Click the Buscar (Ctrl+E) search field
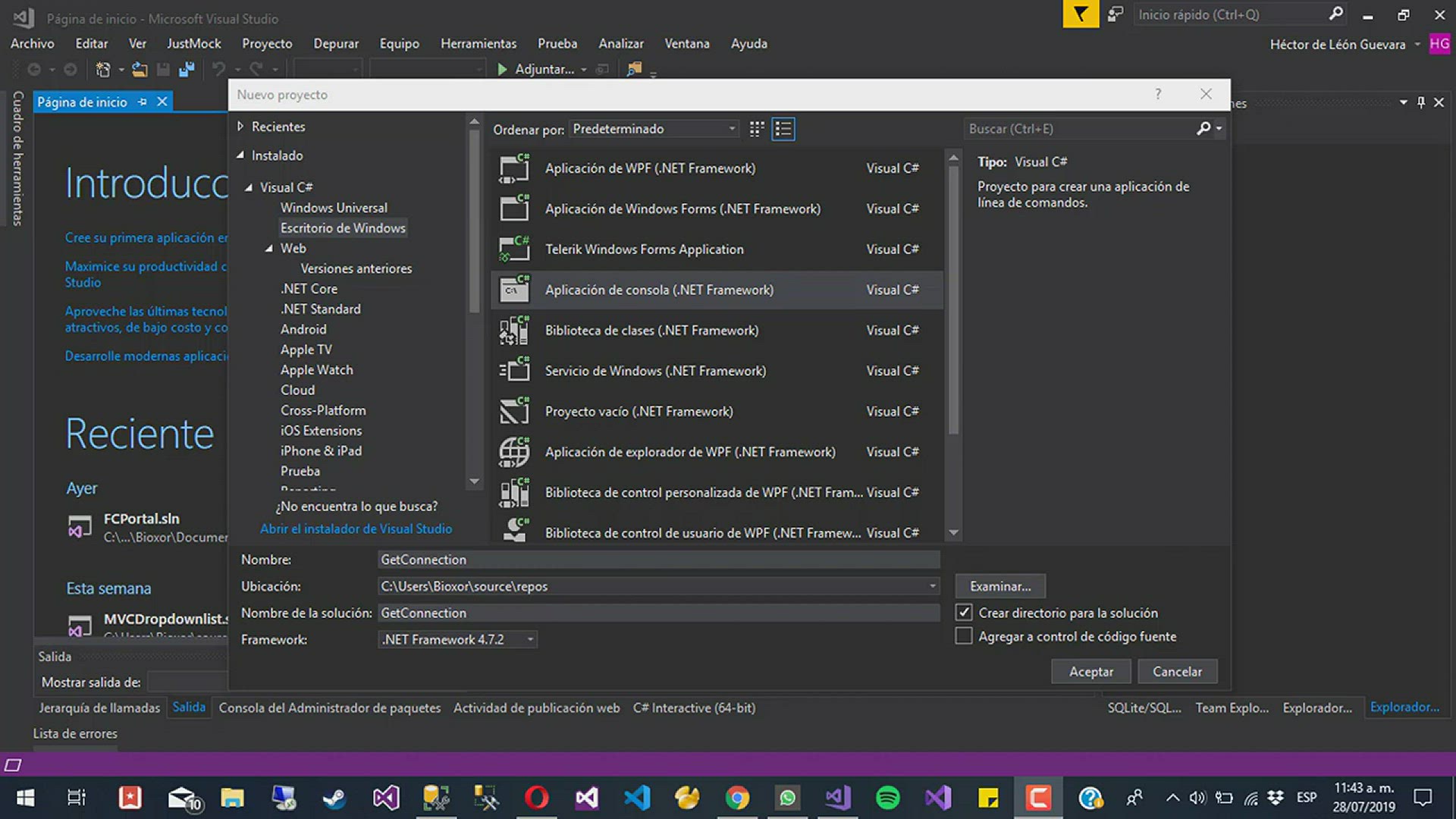Viewport: 1456px width, 819px height. pyautogui.click(x=1078, y=129)
